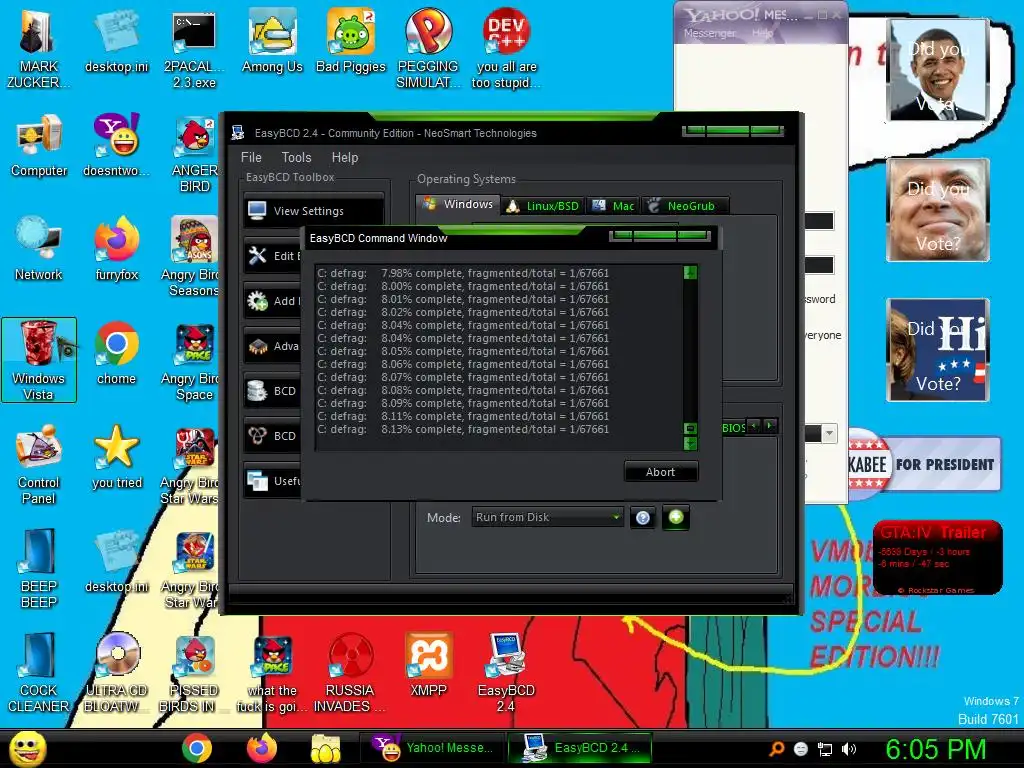Screen dimensions: 1024x768
Task: Click the McCain 'Did you Vote?' gadget
Action: pyautogui.click(x=937, y=210)
